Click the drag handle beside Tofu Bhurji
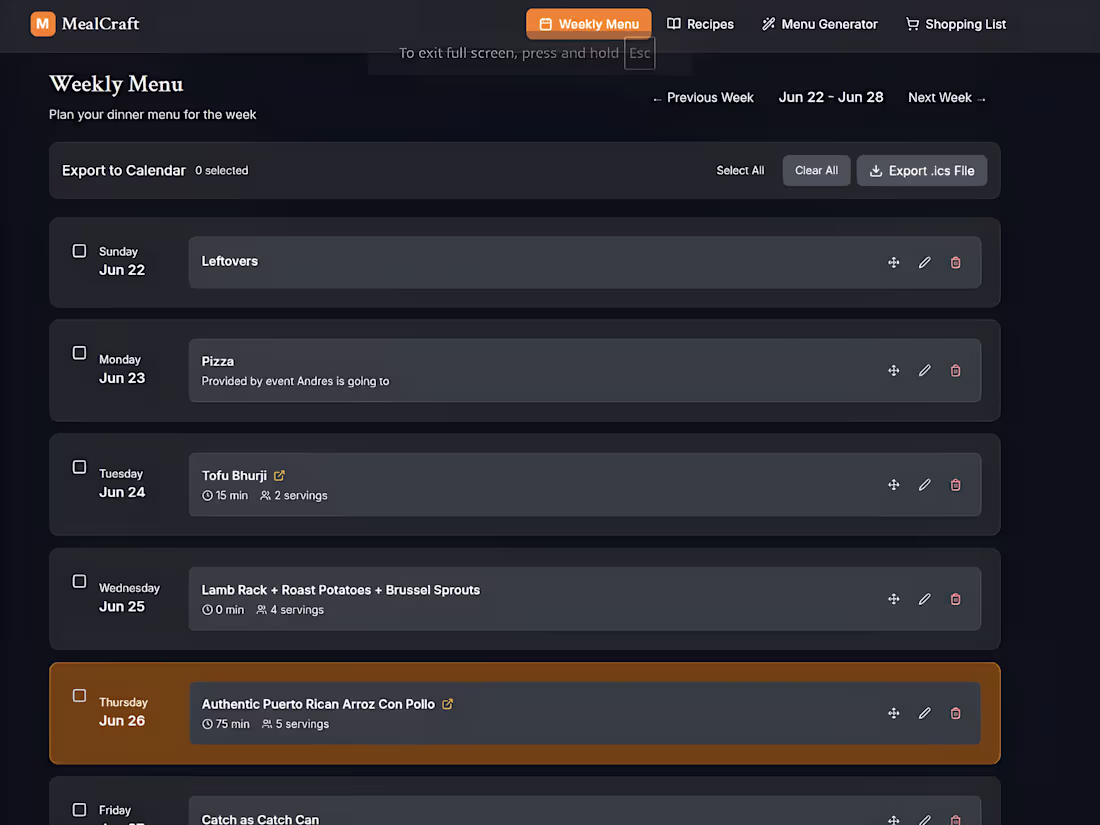This screenshot has height=825, width=1100. pyautogui.click(x=893, y=484)
